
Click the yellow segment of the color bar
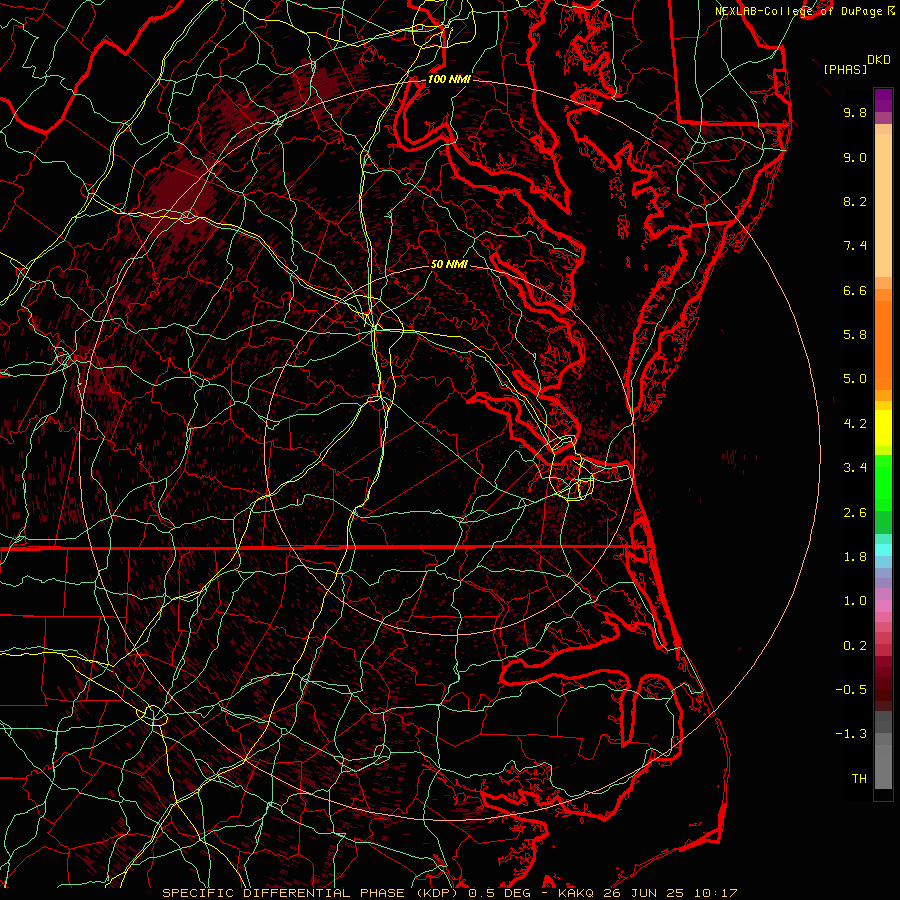click(x=883, y=428)
